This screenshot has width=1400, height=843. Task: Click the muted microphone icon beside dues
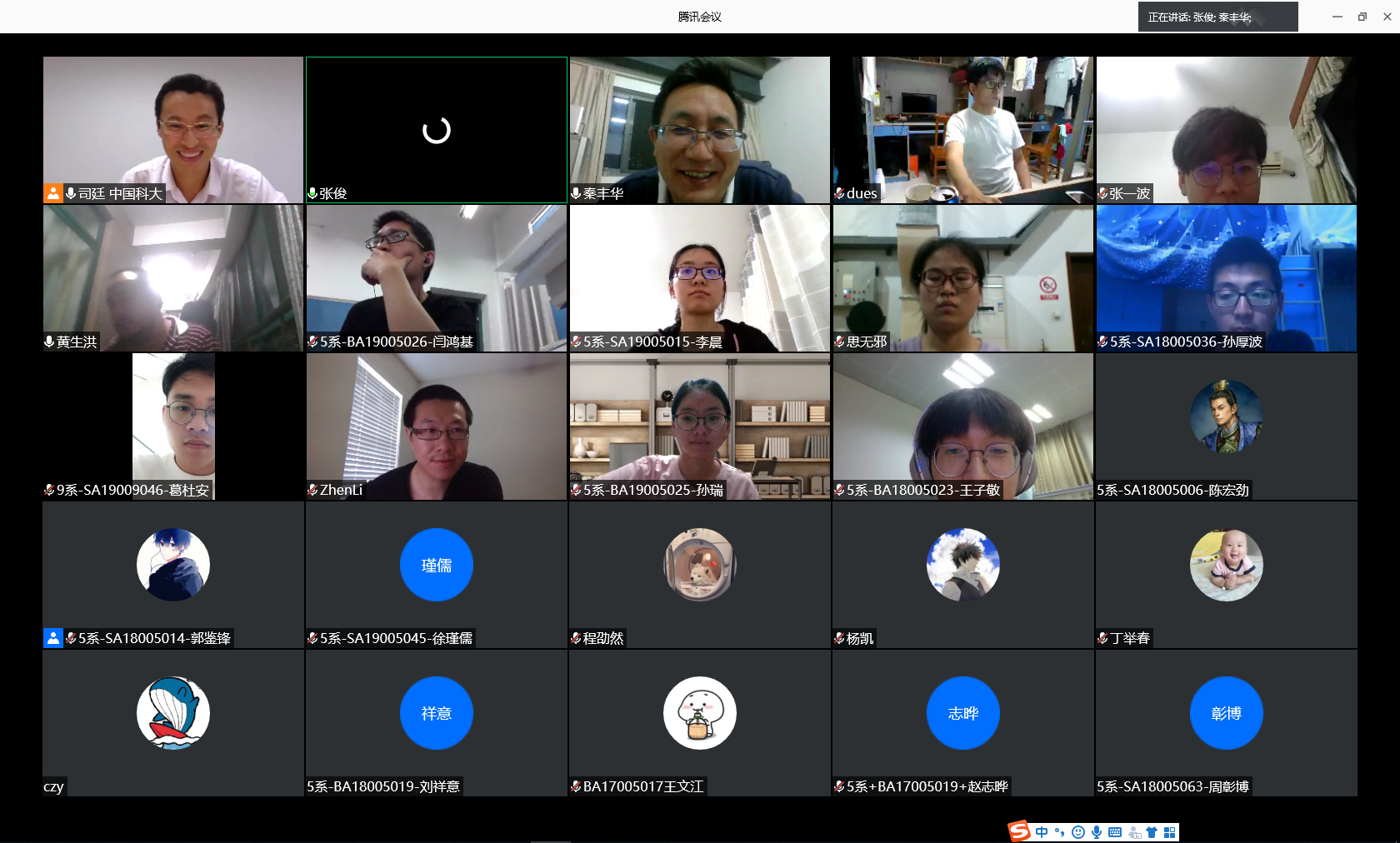(x=839, y=193)
